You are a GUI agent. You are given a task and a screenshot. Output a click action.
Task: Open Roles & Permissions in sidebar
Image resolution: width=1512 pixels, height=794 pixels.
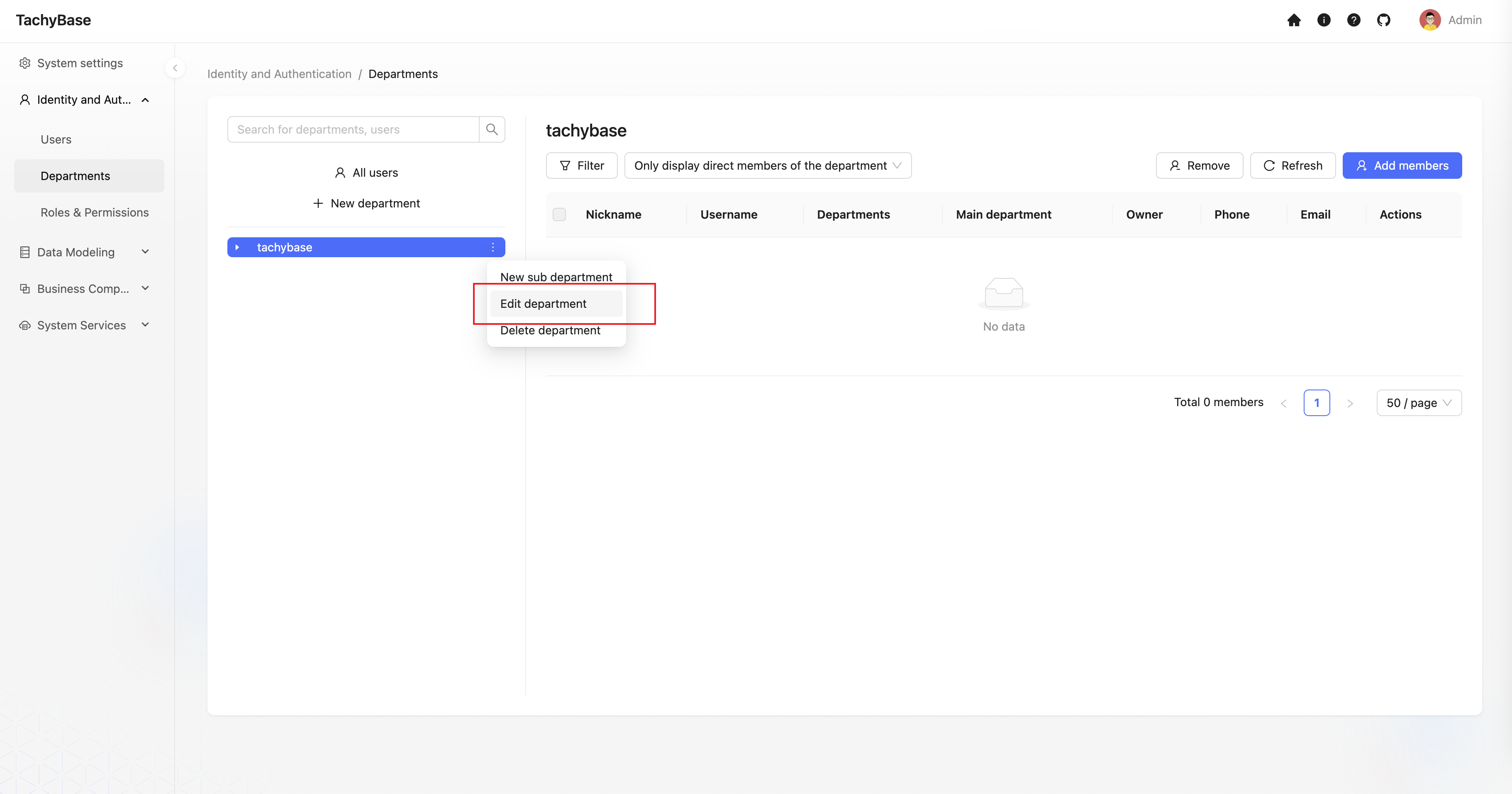89,212
